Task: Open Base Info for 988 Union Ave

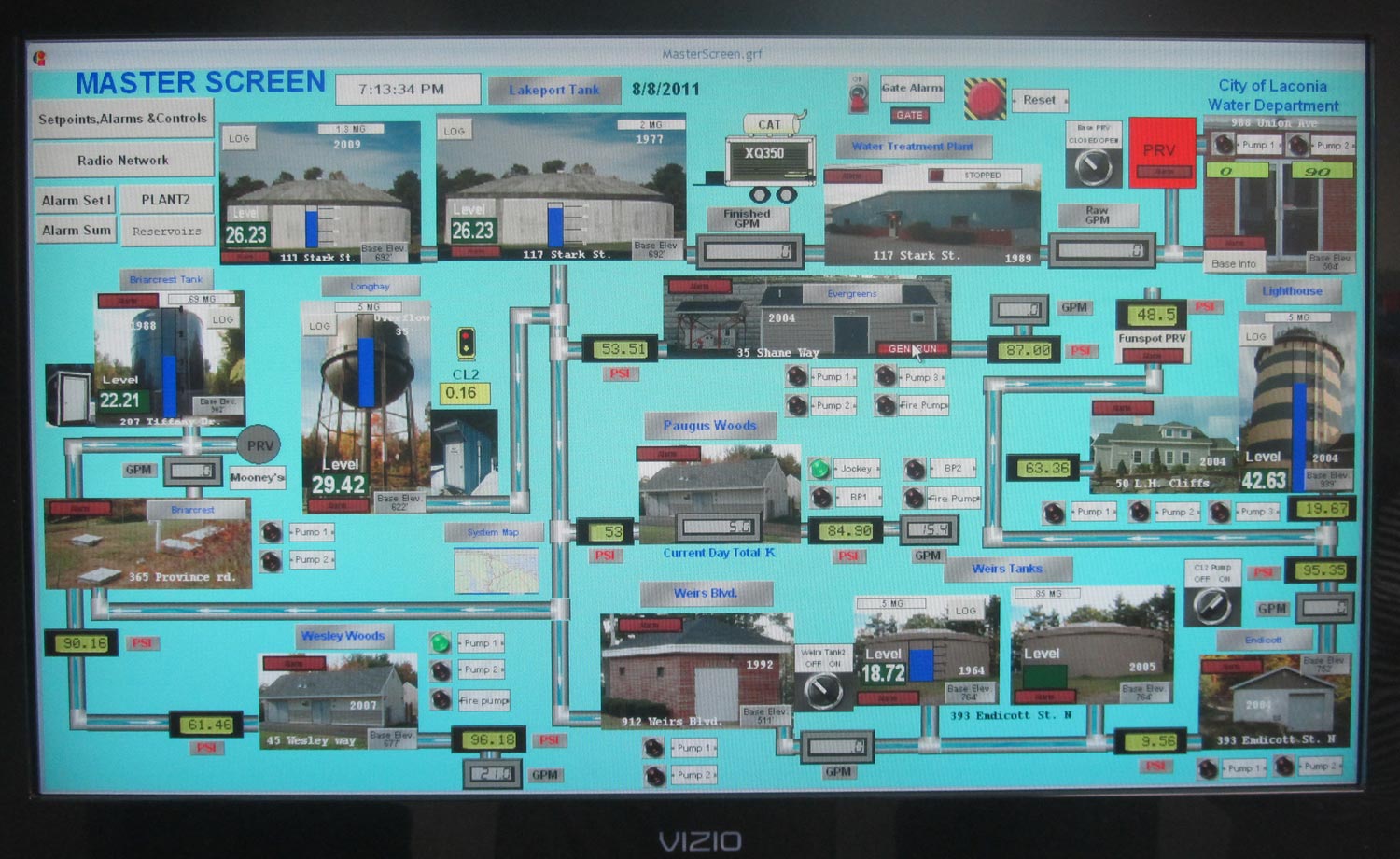Action: click(x=1233, y=263)
